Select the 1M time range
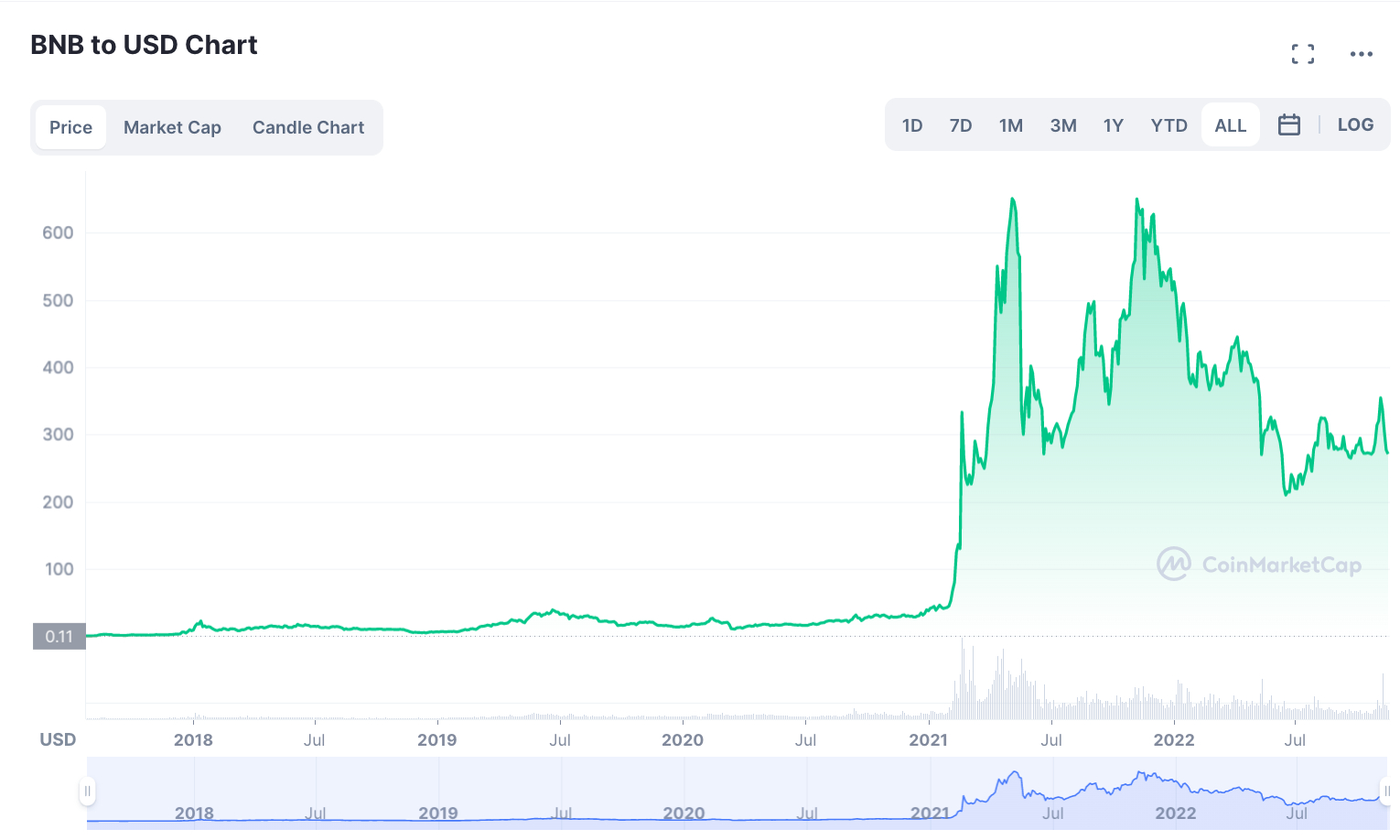This screenshot has width=1400, height=840. pos(1011,125)
